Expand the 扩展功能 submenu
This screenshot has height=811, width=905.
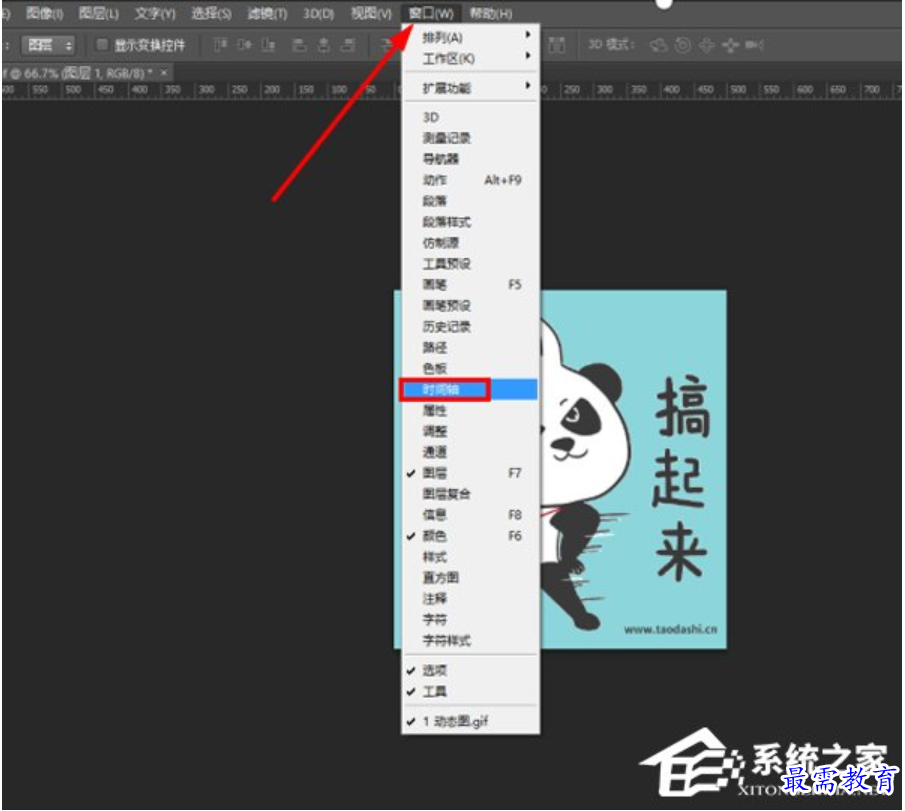coord(470,88)
